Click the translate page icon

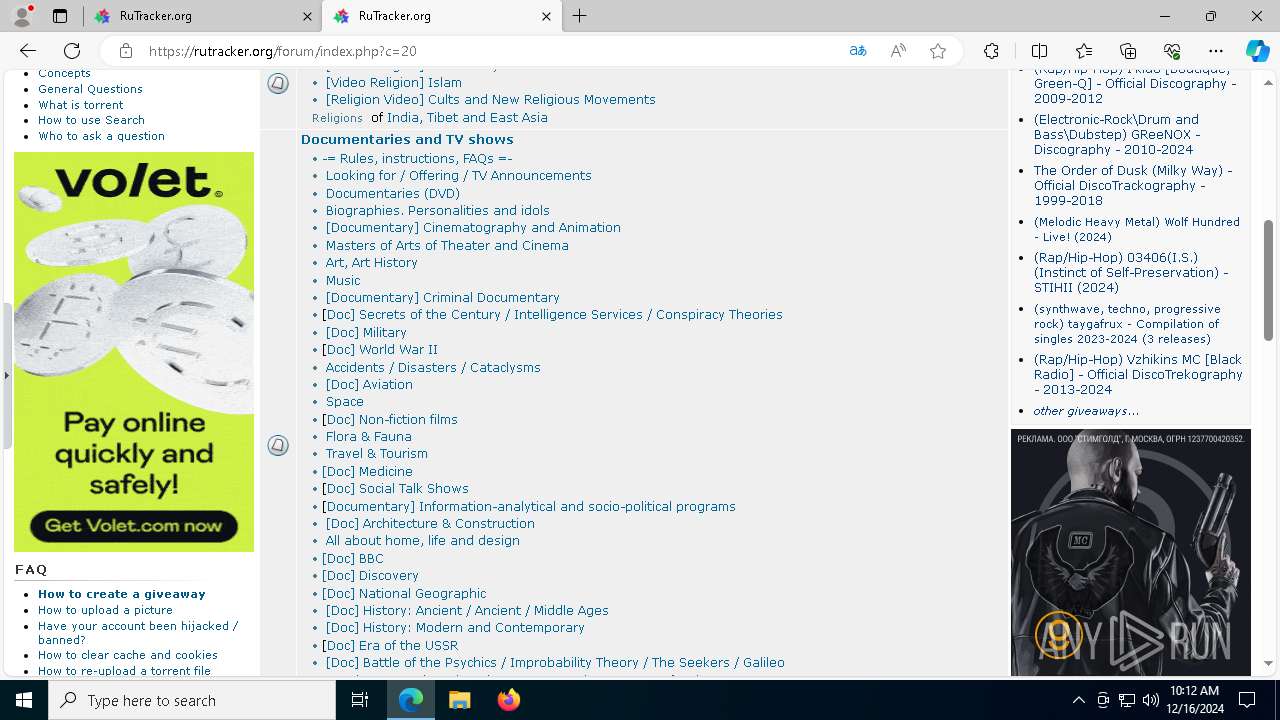[858, 51]
